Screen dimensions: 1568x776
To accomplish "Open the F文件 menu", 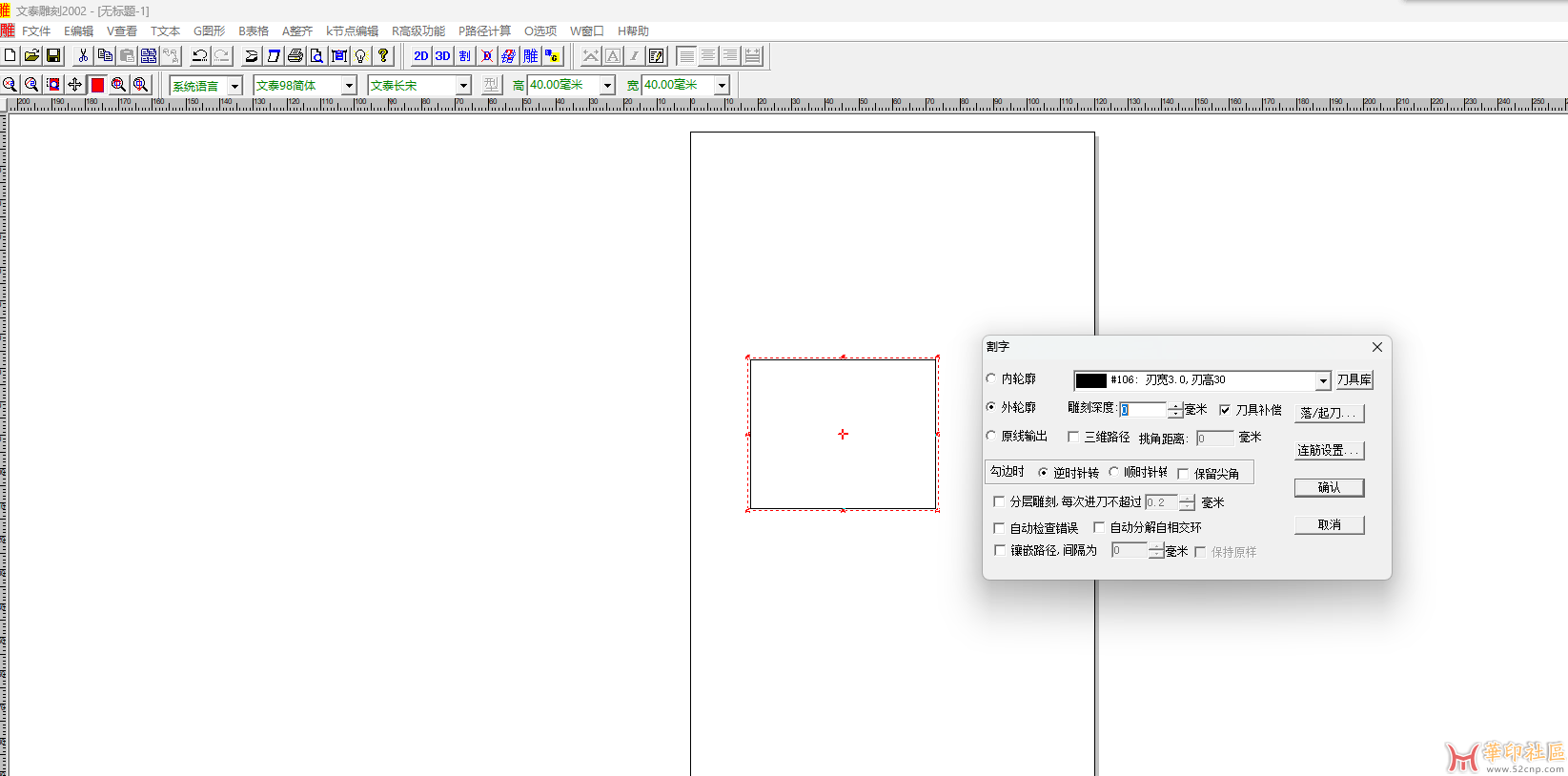I will (x=36, y=31).
